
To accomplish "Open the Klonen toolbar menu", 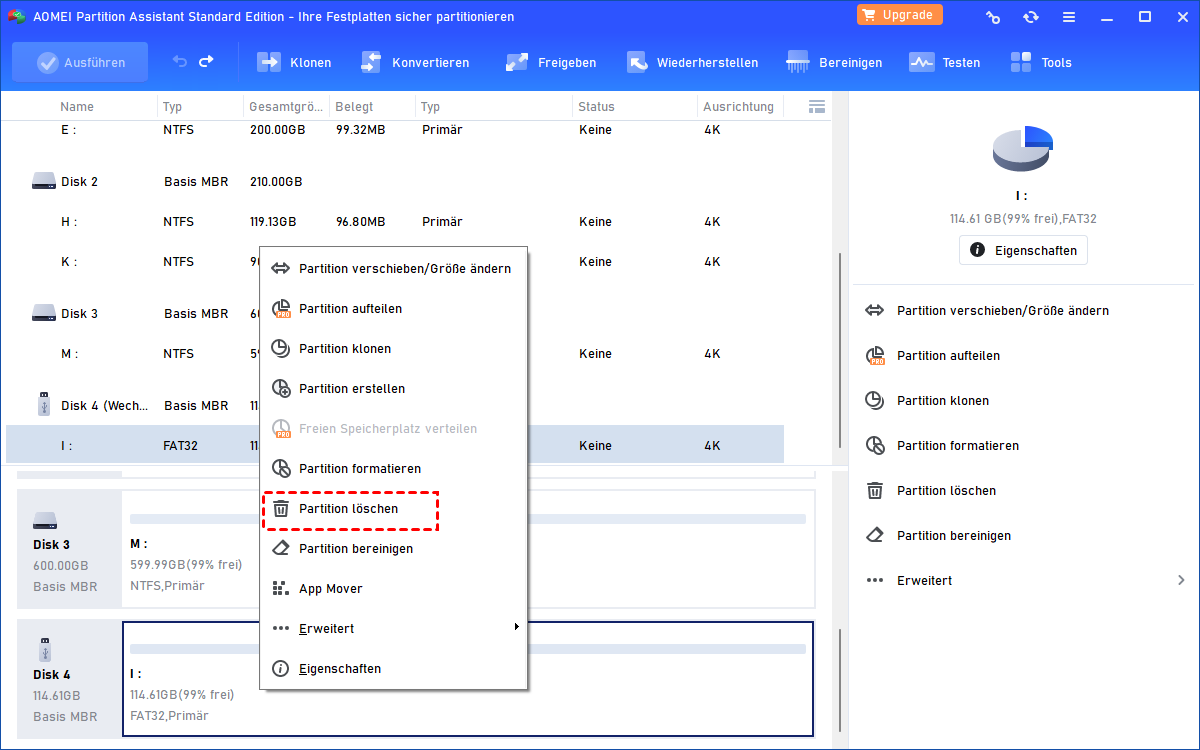I will coord(294,62).
